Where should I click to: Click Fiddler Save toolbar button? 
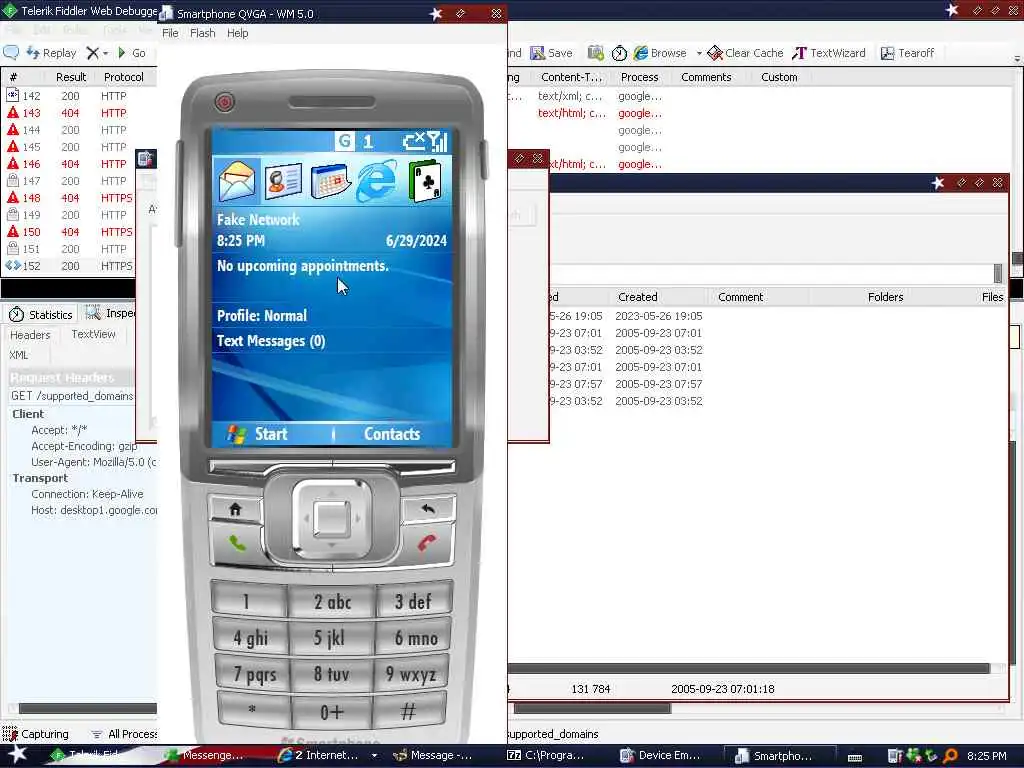[x=552, y=54]
